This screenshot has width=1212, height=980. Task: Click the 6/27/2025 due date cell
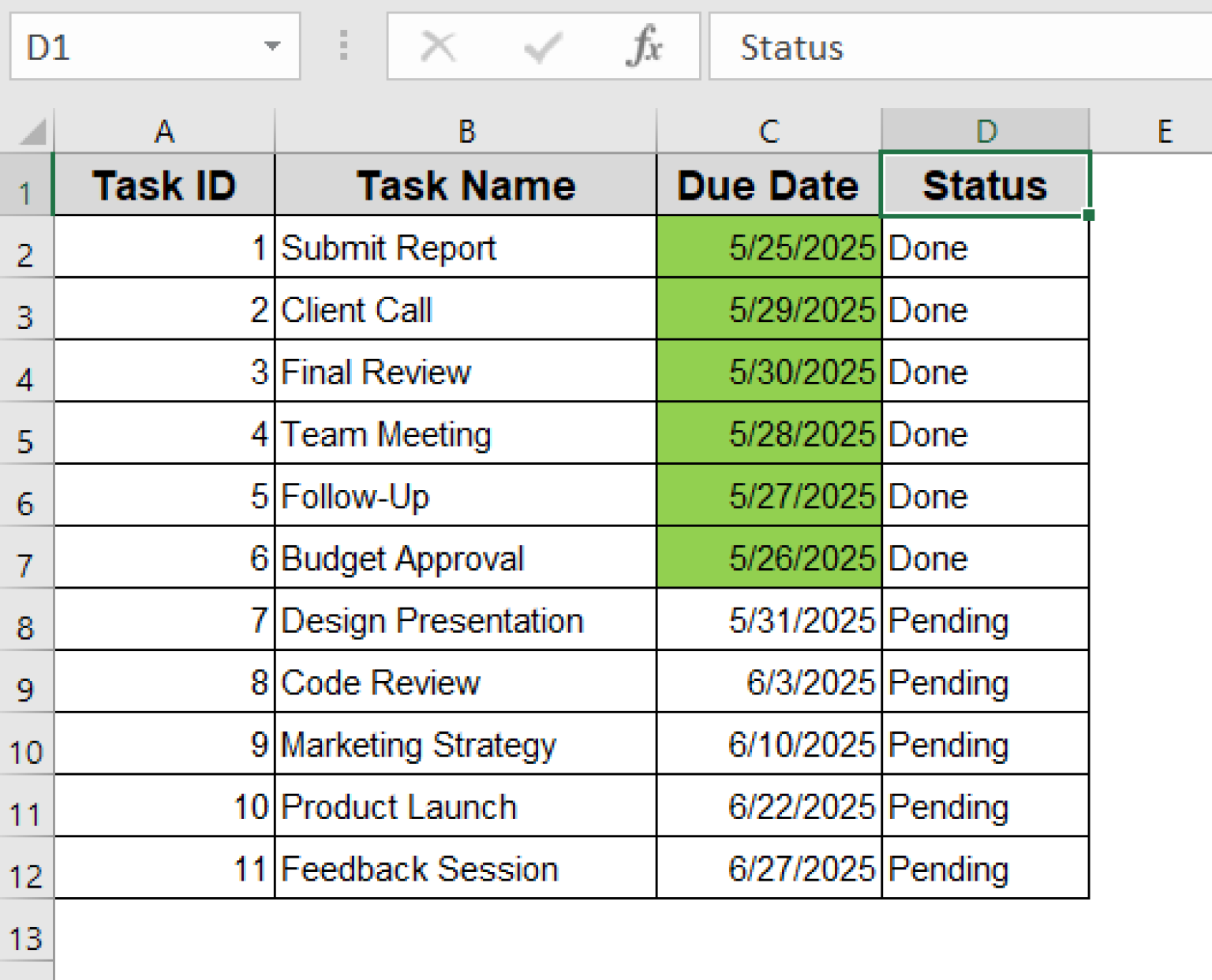coord(769,869)
